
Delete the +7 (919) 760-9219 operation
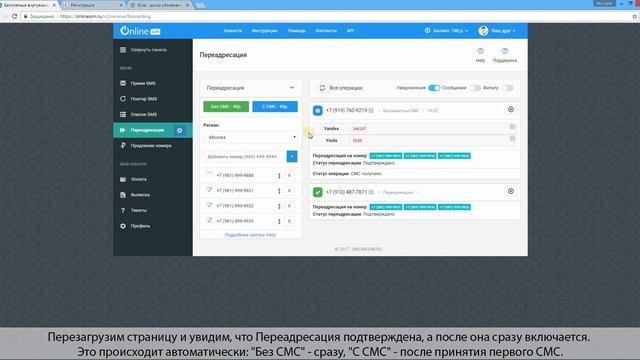(x=511, y=109)
